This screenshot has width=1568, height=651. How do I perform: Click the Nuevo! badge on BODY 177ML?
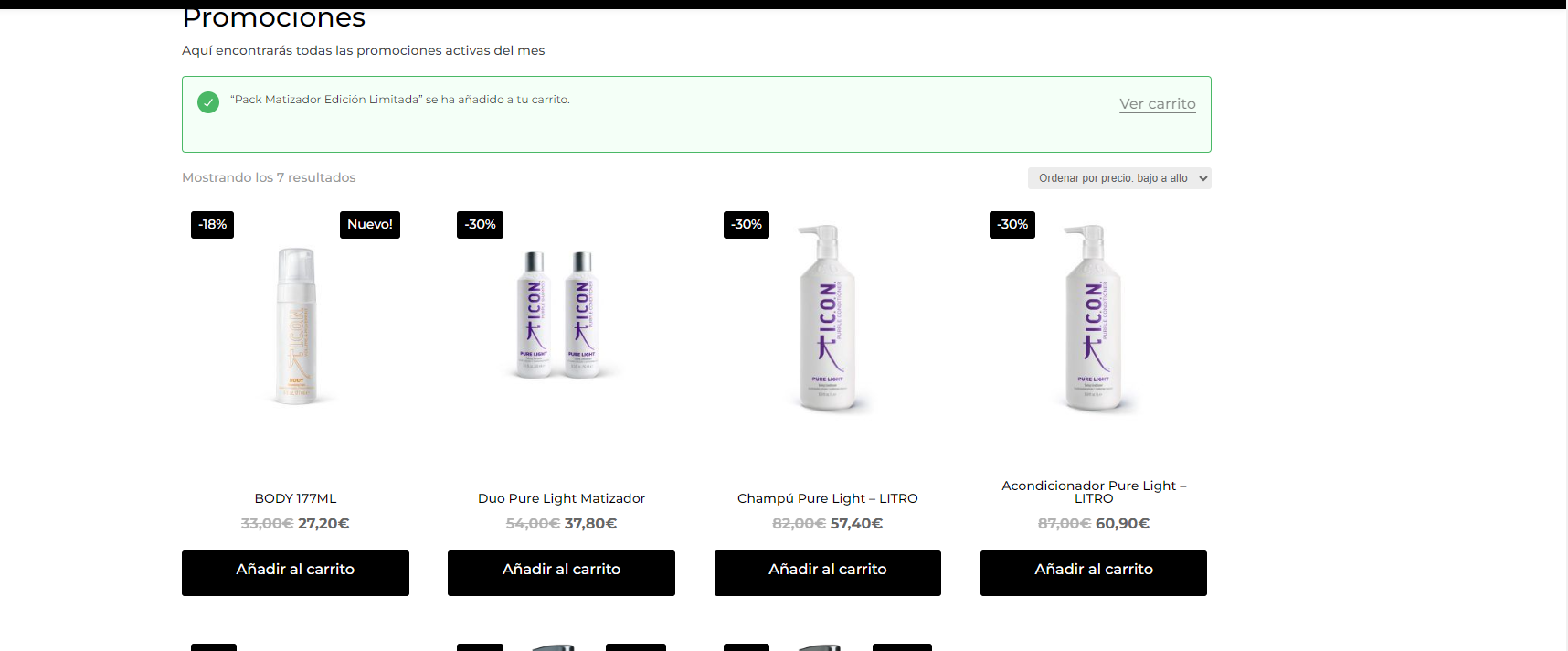tap(370, 225)
